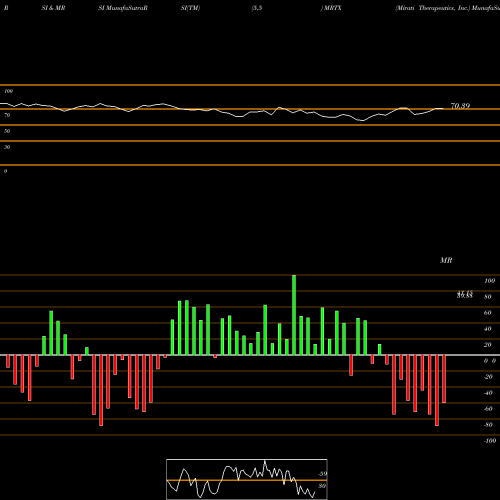This screenshot has height=500, width=500.
Task: Click the -100 label on the MR axis
Action: point(490,441)
